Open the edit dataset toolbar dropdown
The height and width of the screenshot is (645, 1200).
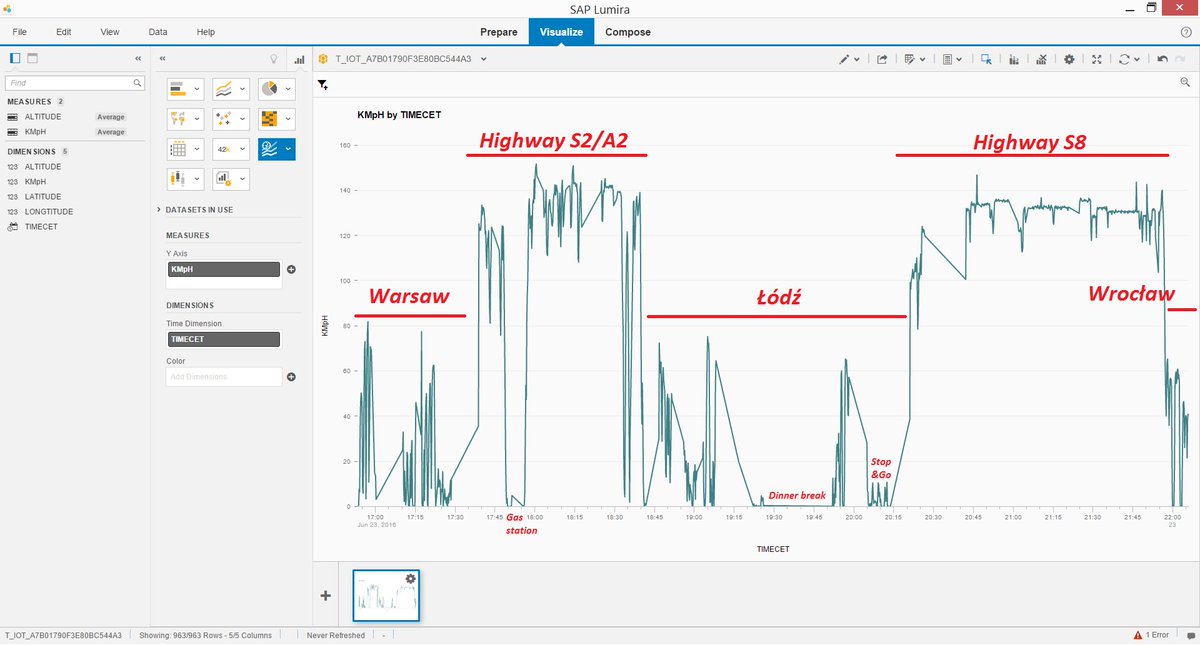pyautogui.click(x=914, y=59)
